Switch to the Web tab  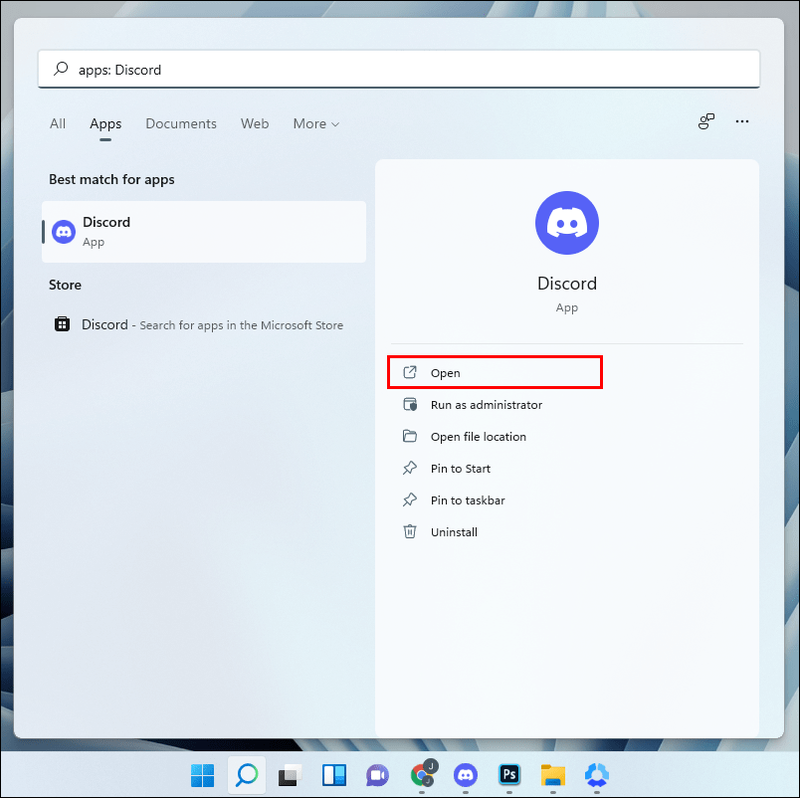(255, 124)
